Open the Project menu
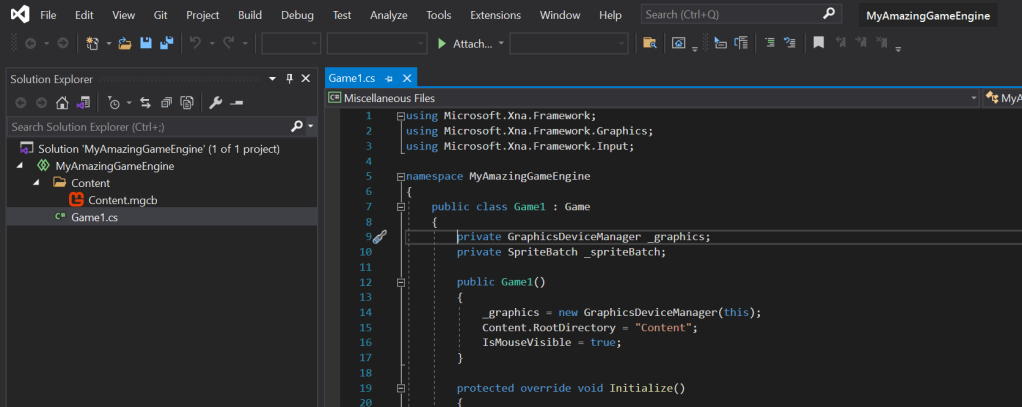Screen dimensions: 1022x407 click(203, 15)
